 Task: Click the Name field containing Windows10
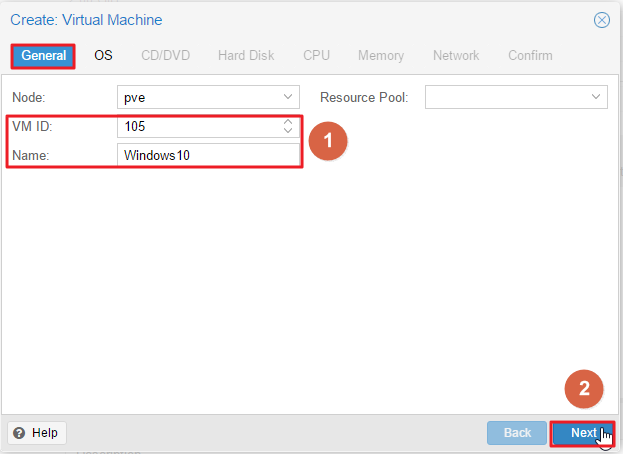tap(208, 155)
